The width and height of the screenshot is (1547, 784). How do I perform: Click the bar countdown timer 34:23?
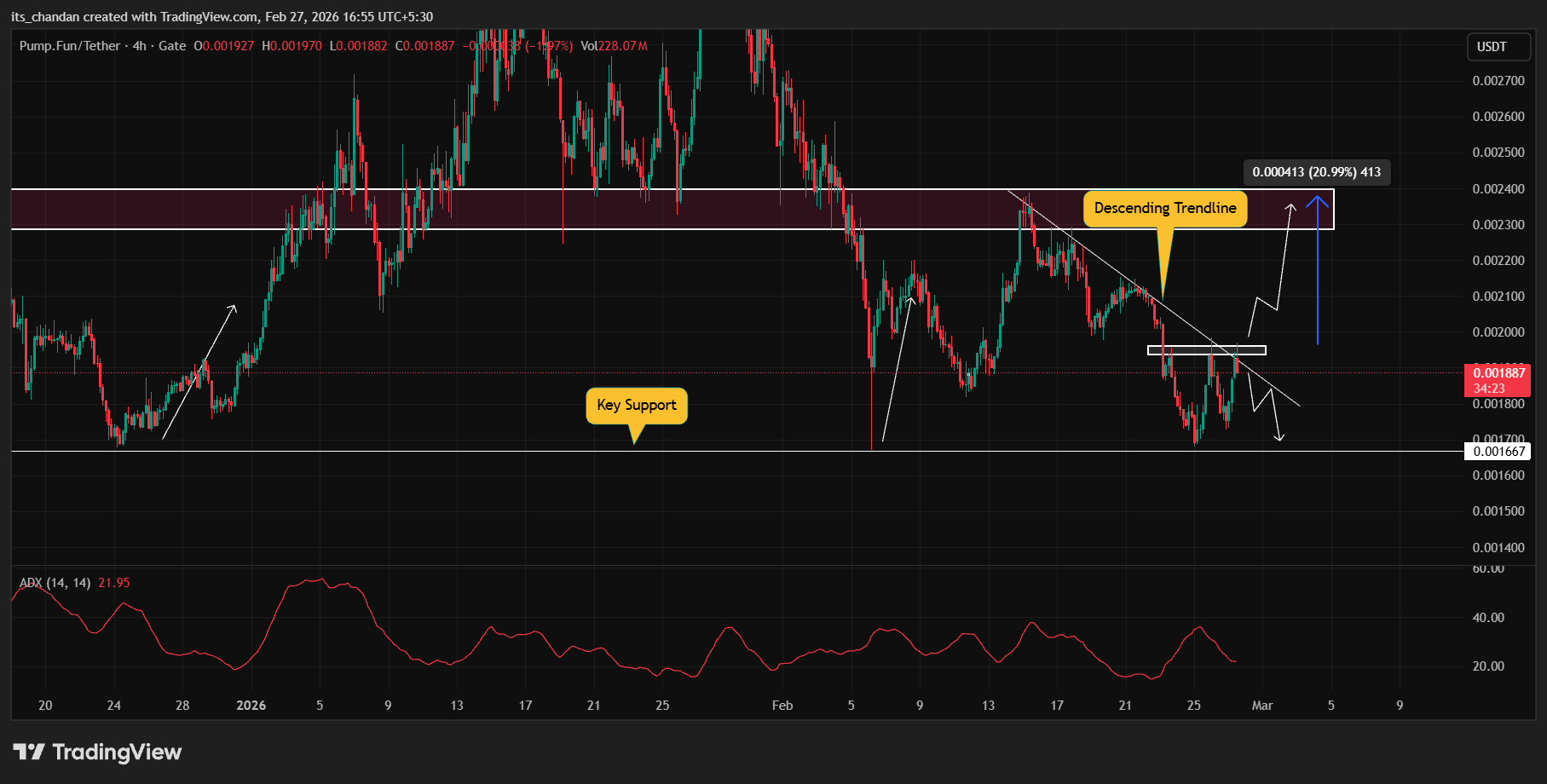tap(1497, 387)
